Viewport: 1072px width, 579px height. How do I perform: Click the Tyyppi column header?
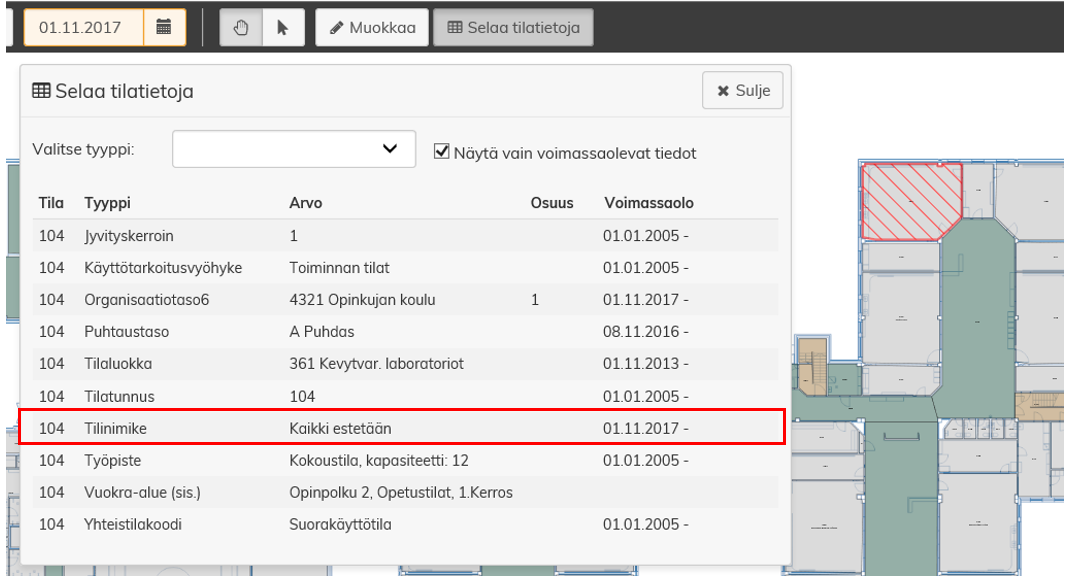coord(106,203)
